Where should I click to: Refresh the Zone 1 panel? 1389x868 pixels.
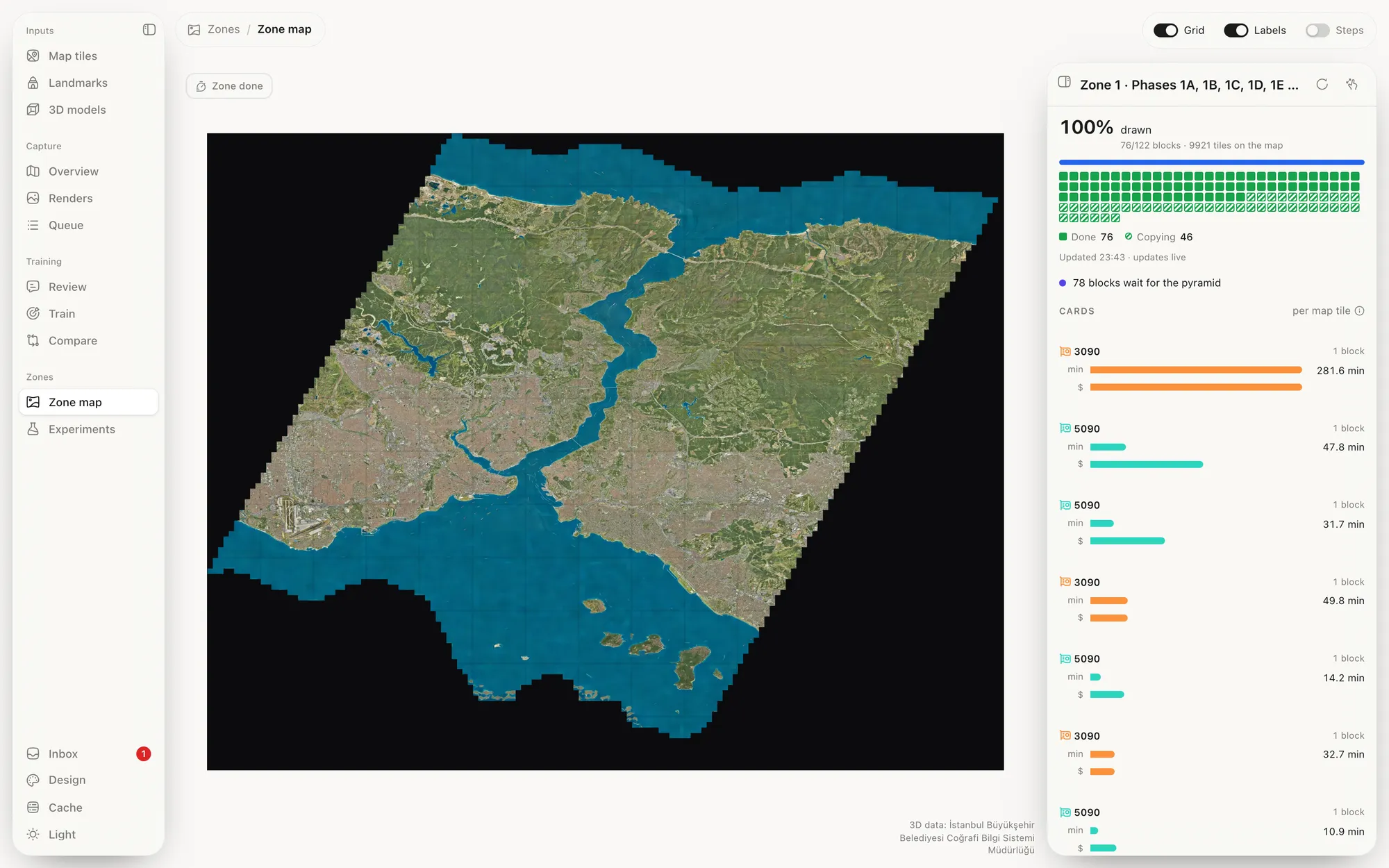1322,85
